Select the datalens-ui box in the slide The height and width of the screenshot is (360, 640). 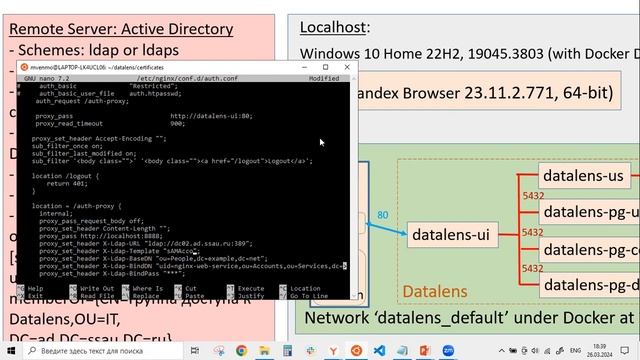pyautogui.click(x=452, y=235)
